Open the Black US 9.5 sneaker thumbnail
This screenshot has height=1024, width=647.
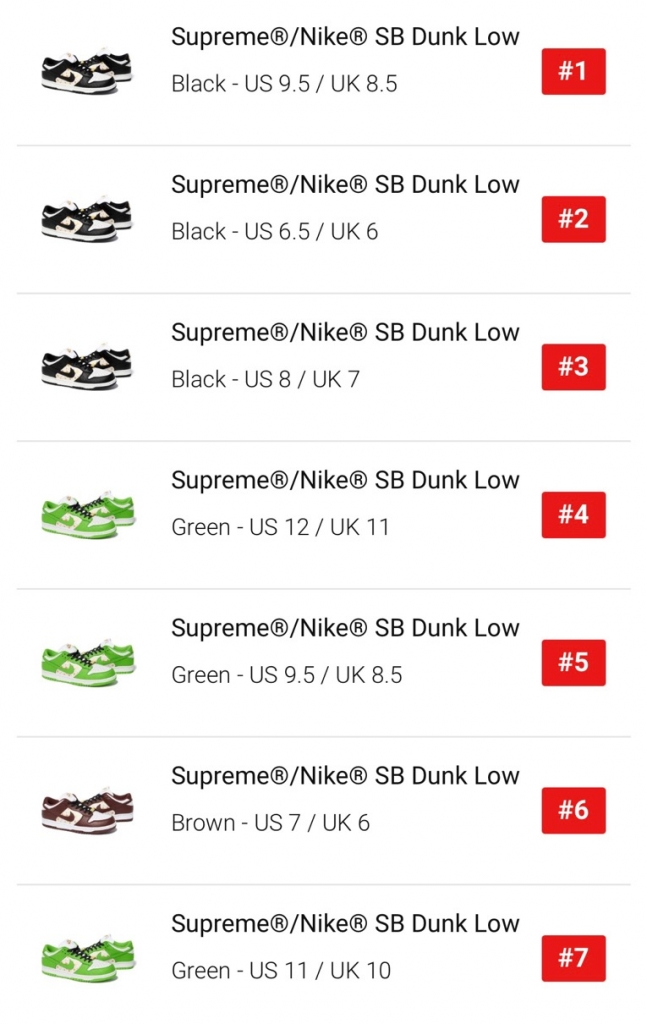click(86, 69)
